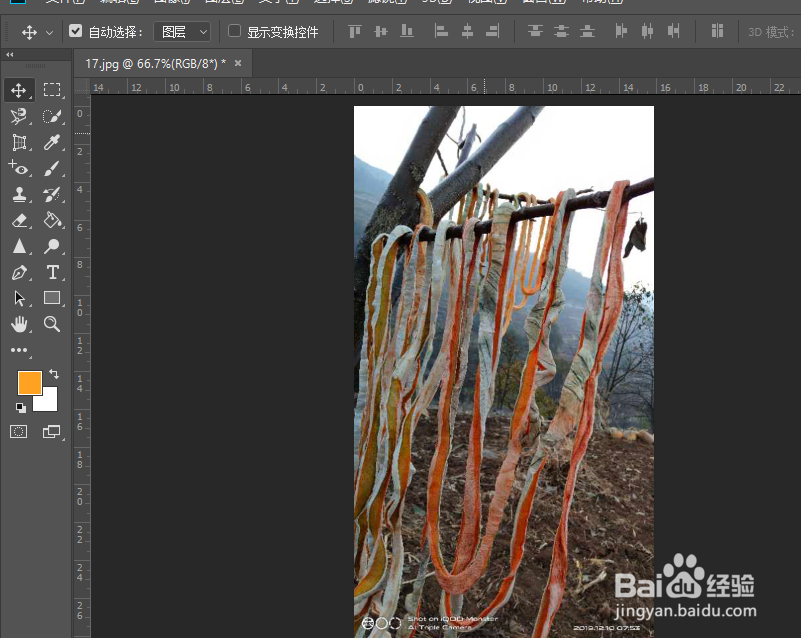Select the Red Eye healing tool
Image resolution: width=801 pixels, height=638 pixels.
tap(19, 168)
